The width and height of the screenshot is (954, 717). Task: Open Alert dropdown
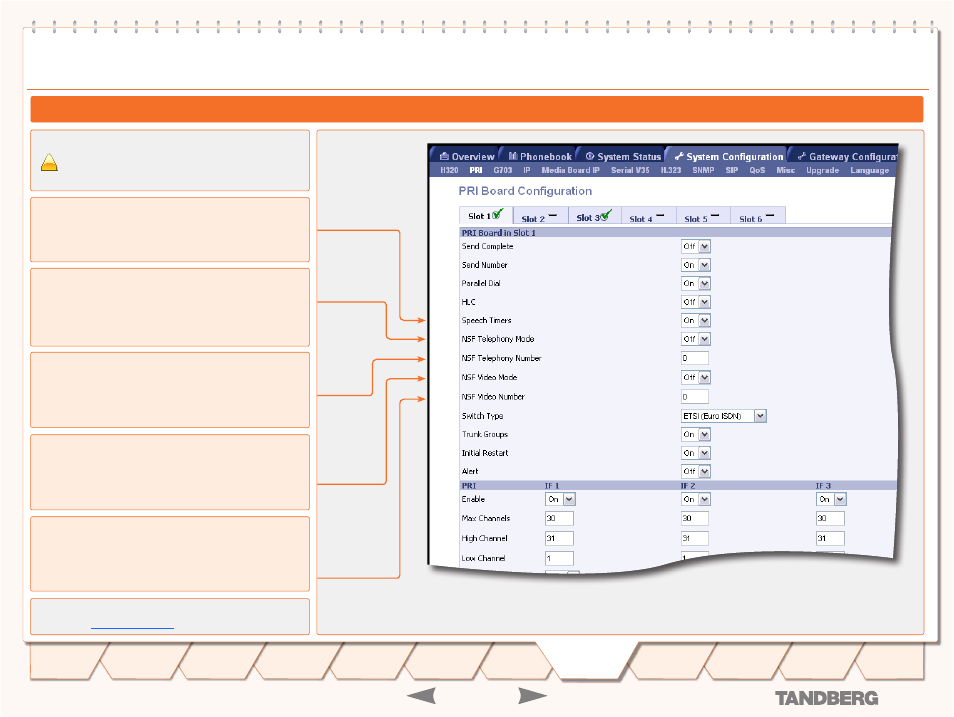tap(695, 471)
